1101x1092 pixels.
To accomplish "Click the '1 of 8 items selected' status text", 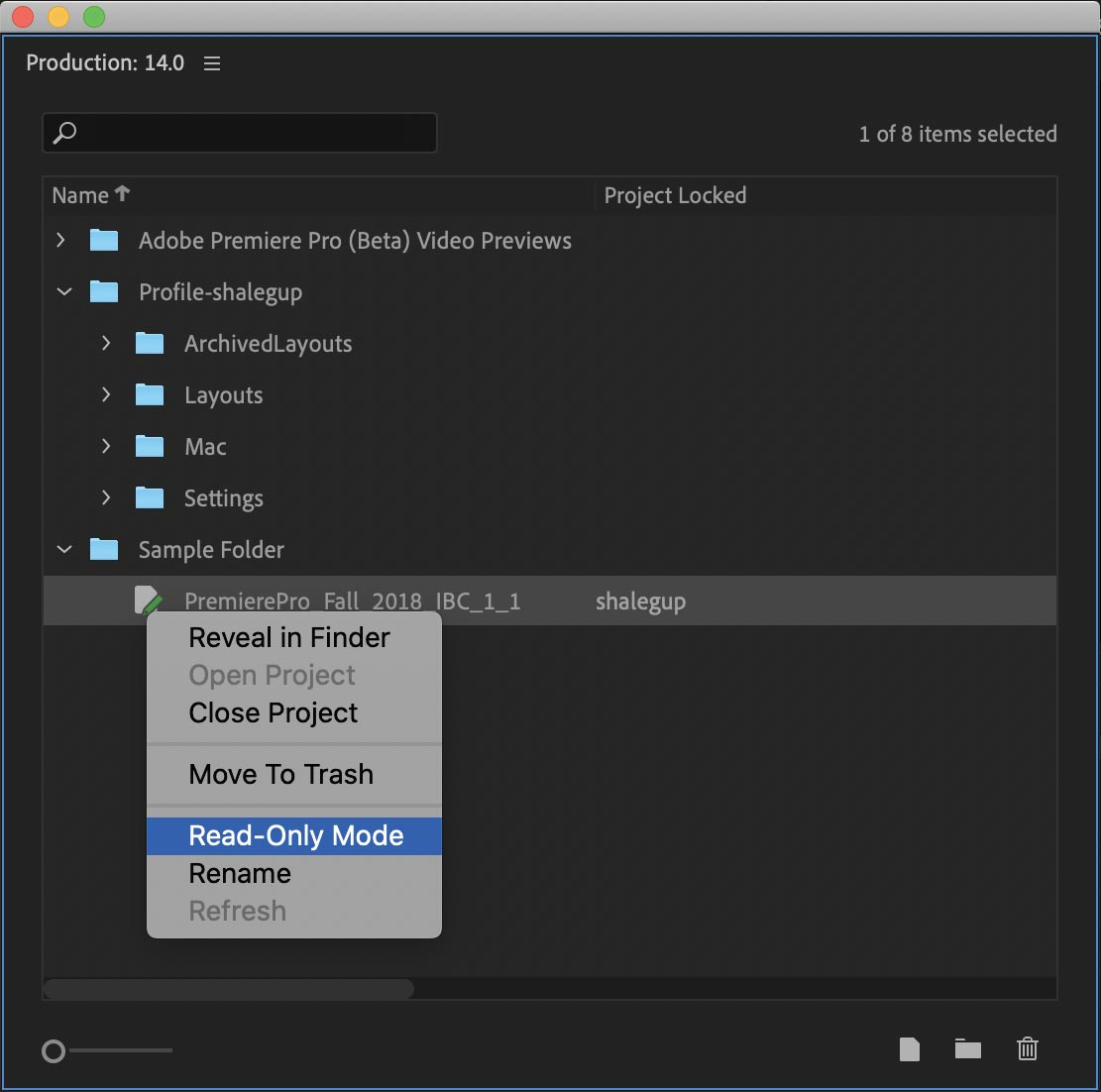I will pyautogui.click(x=957, y=134).
